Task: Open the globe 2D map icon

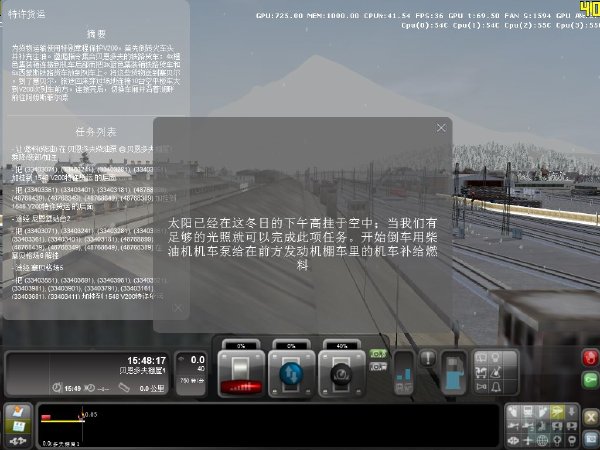Action: (542, 440)
